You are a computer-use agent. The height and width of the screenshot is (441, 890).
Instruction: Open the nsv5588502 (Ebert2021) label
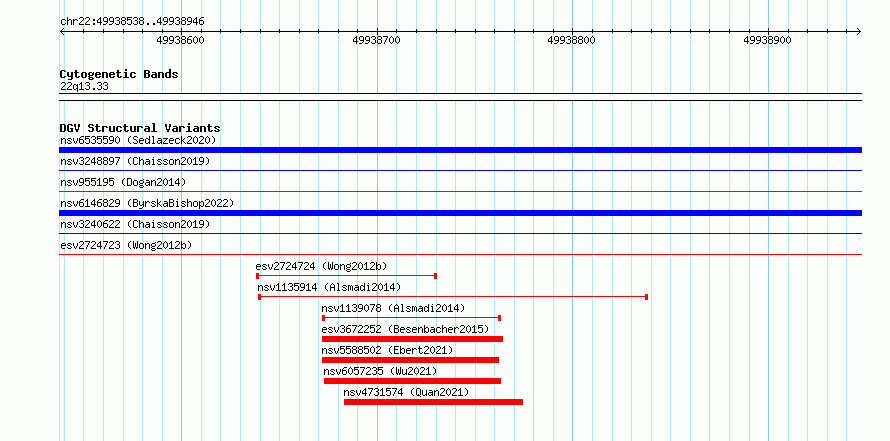coord(388,350)
